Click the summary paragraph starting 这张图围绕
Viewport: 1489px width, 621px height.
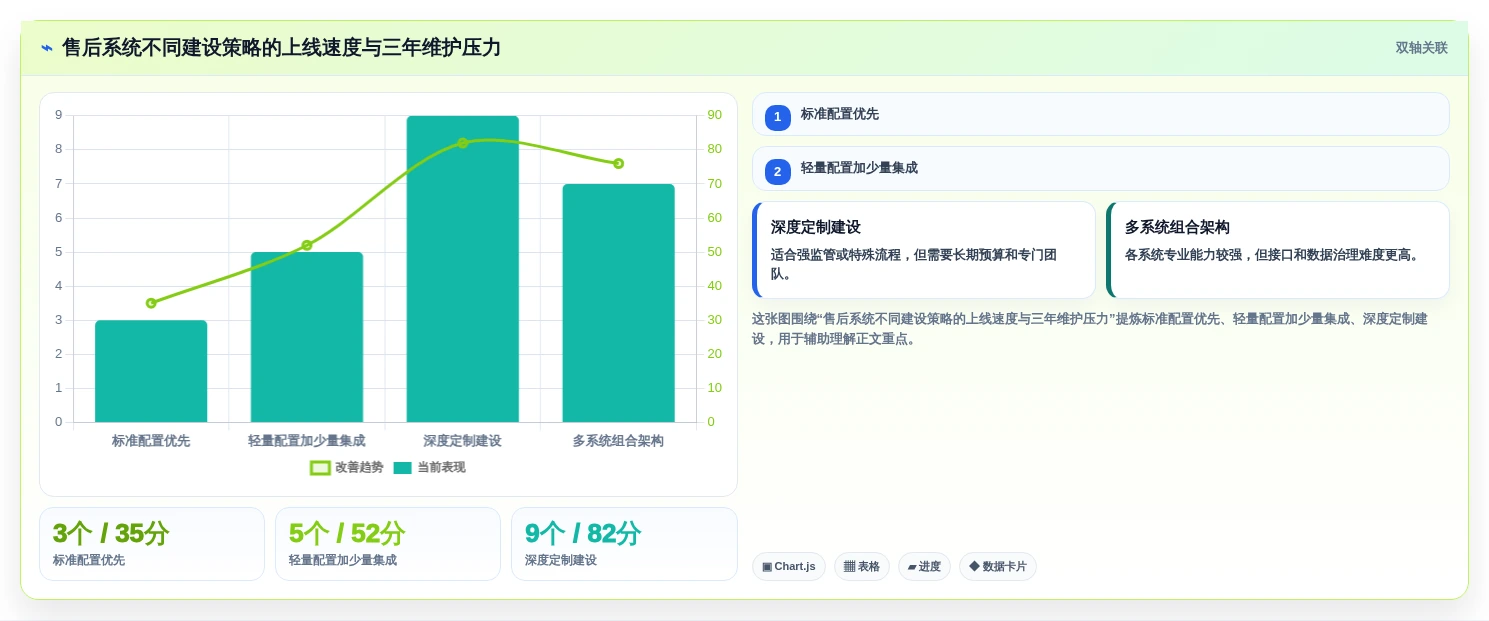pos(1090,329)
